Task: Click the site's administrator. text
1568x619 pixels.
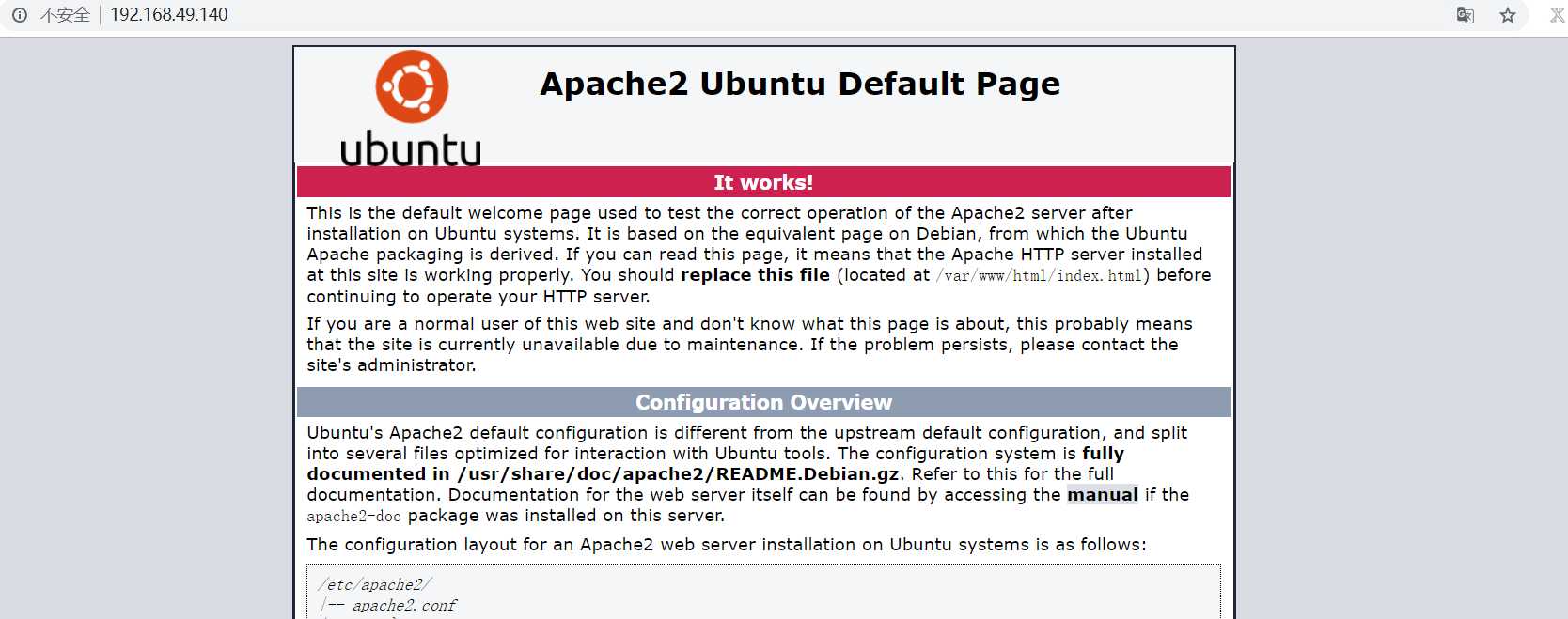Action: (x=391, y=365)
